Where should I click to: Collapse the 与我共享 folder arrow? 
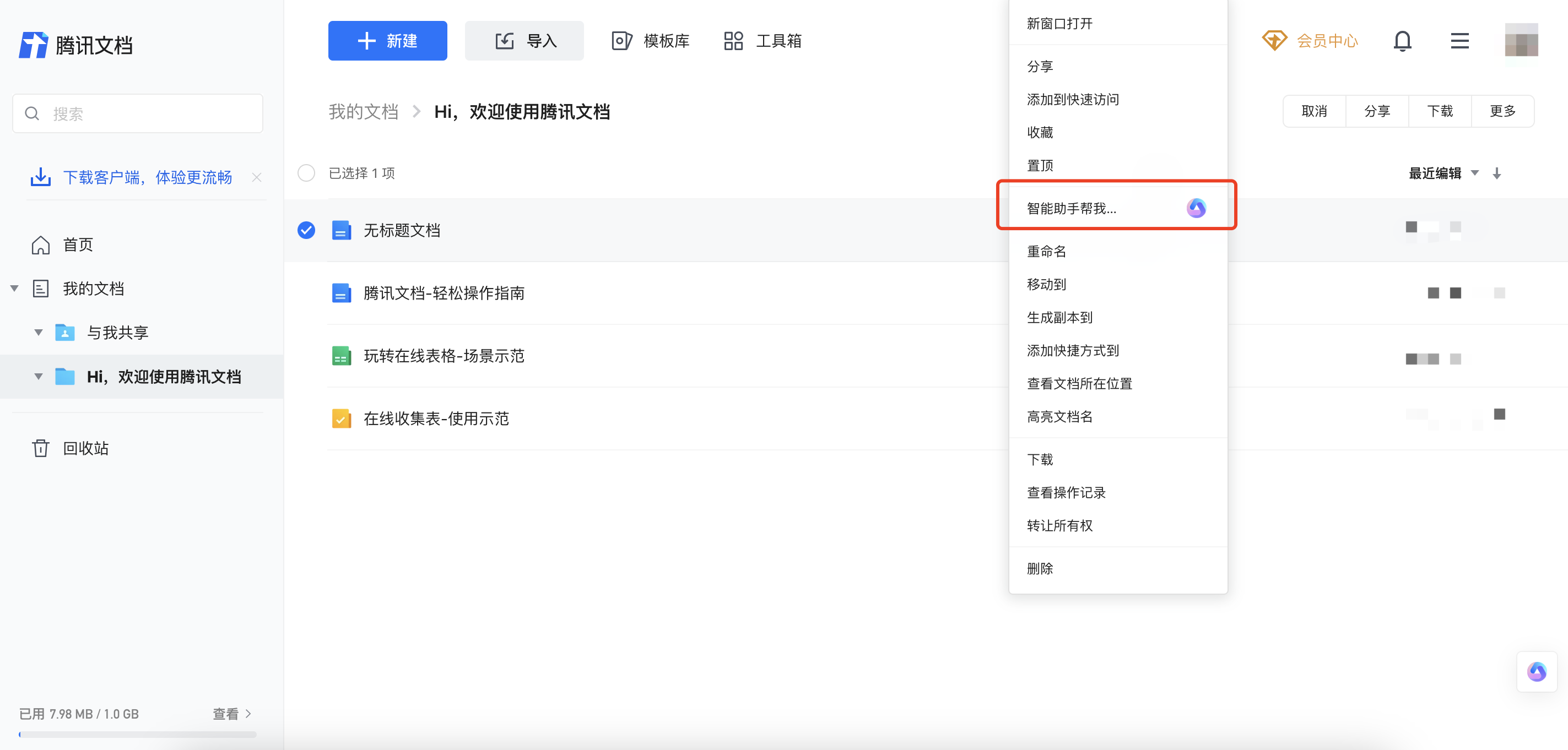pyautogui.click(x=39, y=332)
